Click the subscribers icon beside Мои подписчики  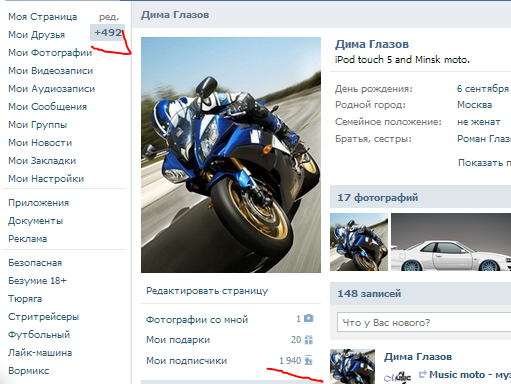pyautogui.click(x=309, y=360)
